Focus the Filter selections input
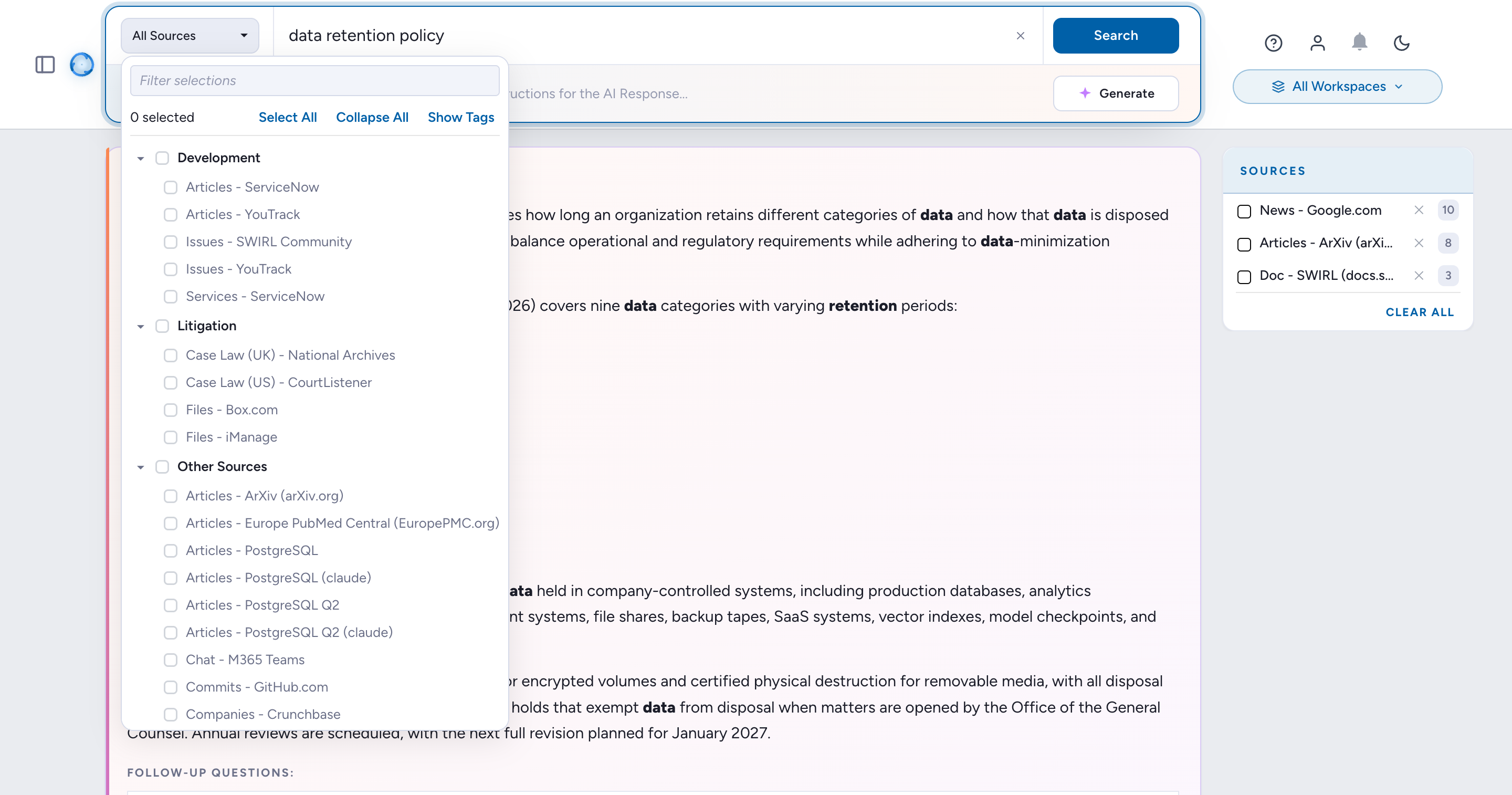This screenshot has width=1512, height=795. pyautogui.click(x=314, y=80)
